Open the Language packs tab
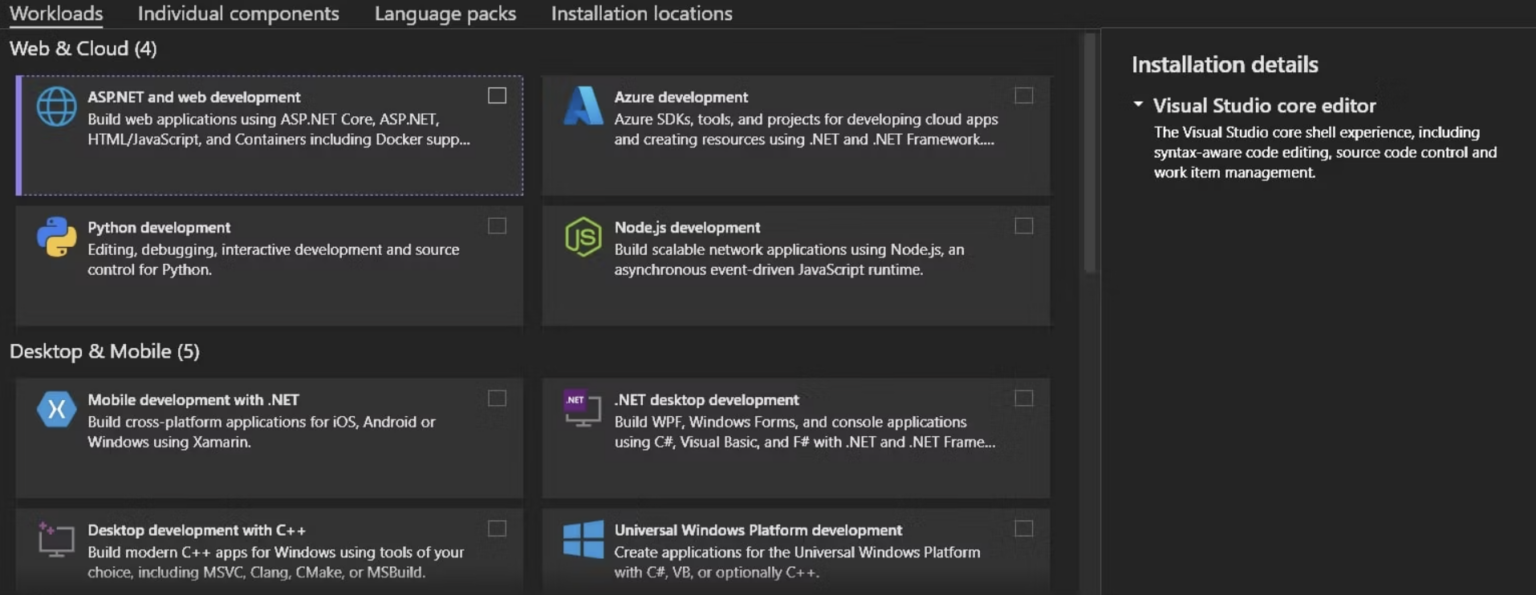 tap(445, 13)
